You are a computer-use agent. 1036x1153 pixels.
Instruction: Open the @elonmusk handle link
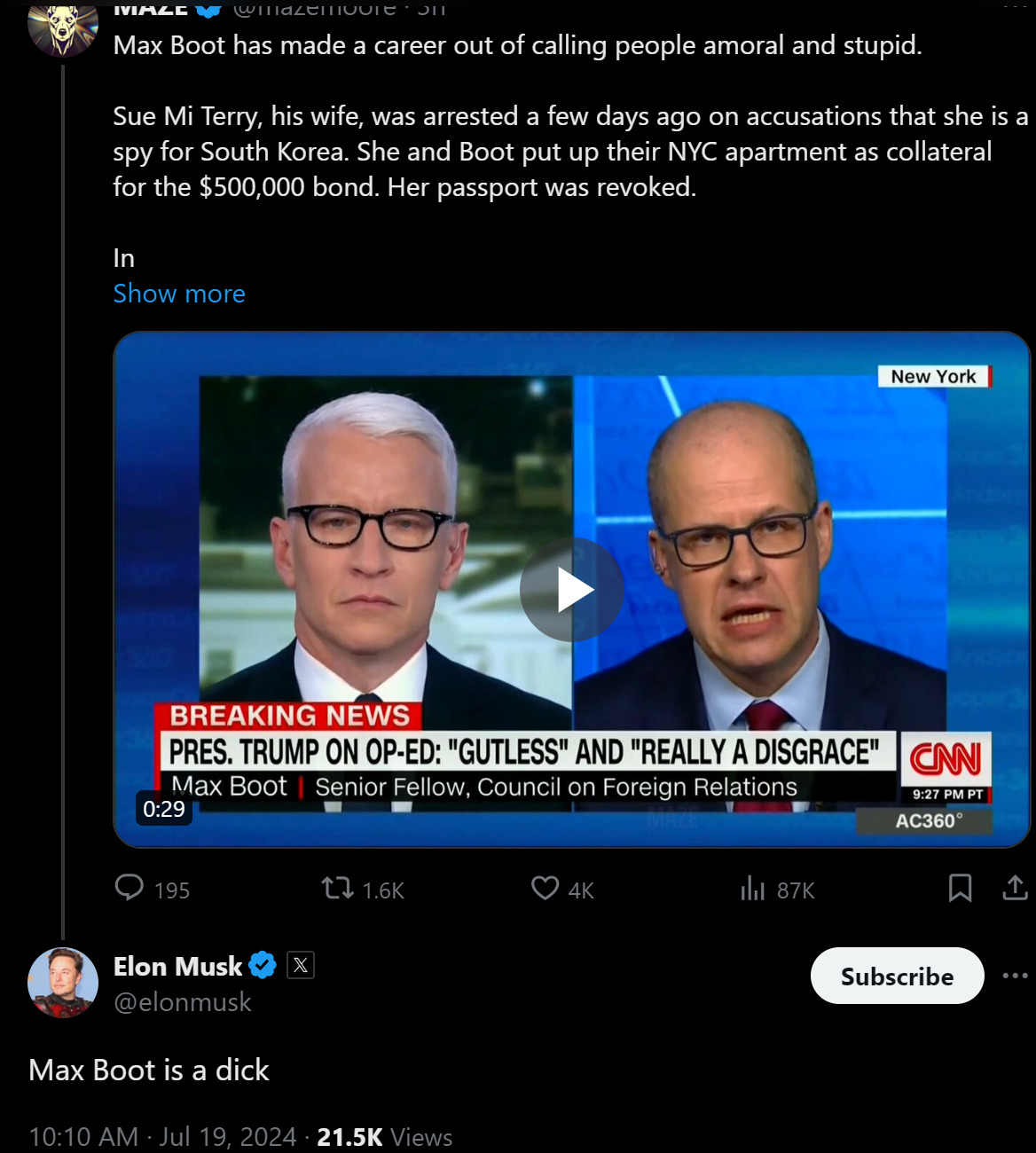[x=183, y=1002]
